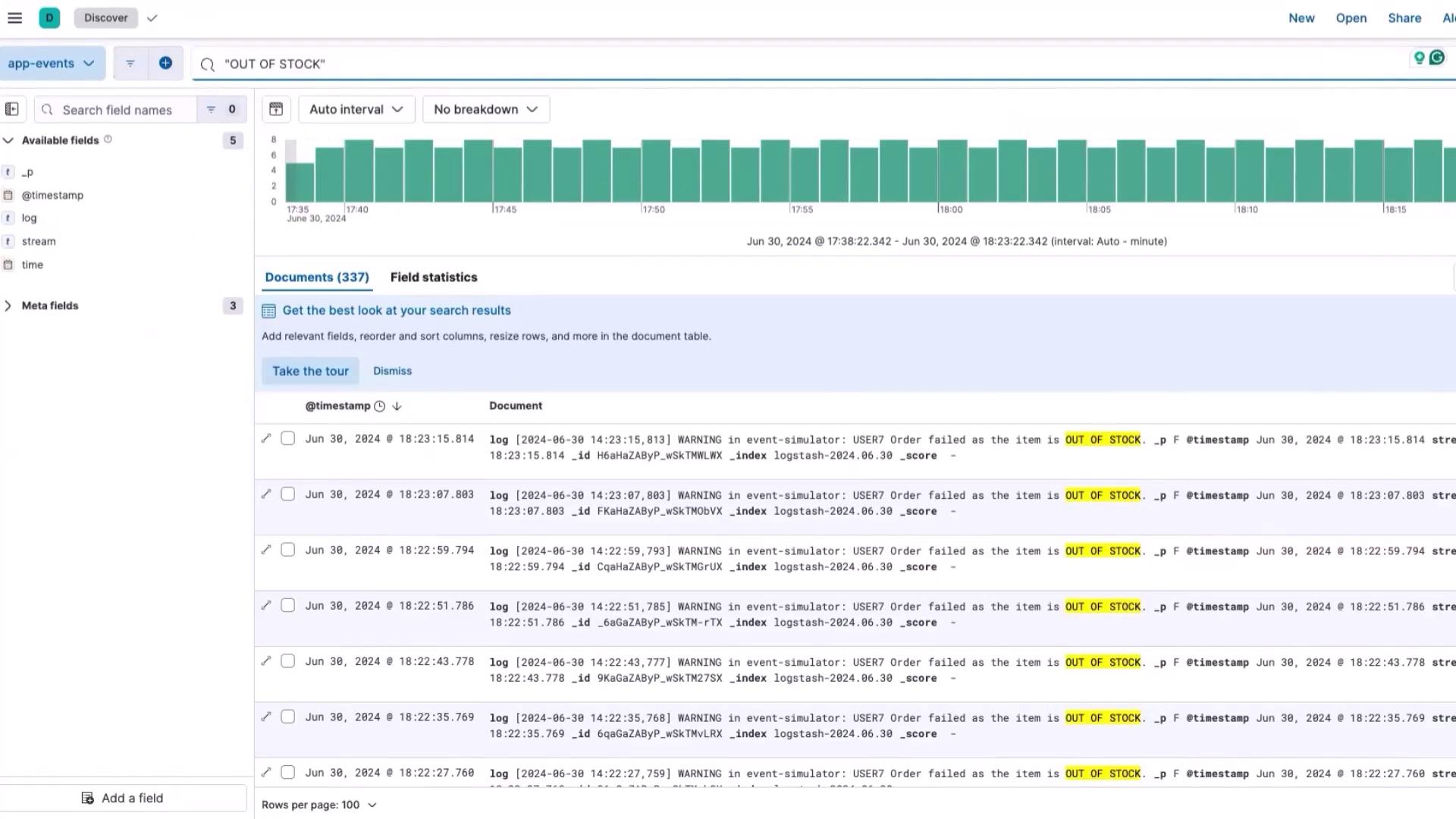Viewport: 1456px width, 819px height.
Task: Click the filter options icon beside app-events
Action: click(x=130, y=64)
